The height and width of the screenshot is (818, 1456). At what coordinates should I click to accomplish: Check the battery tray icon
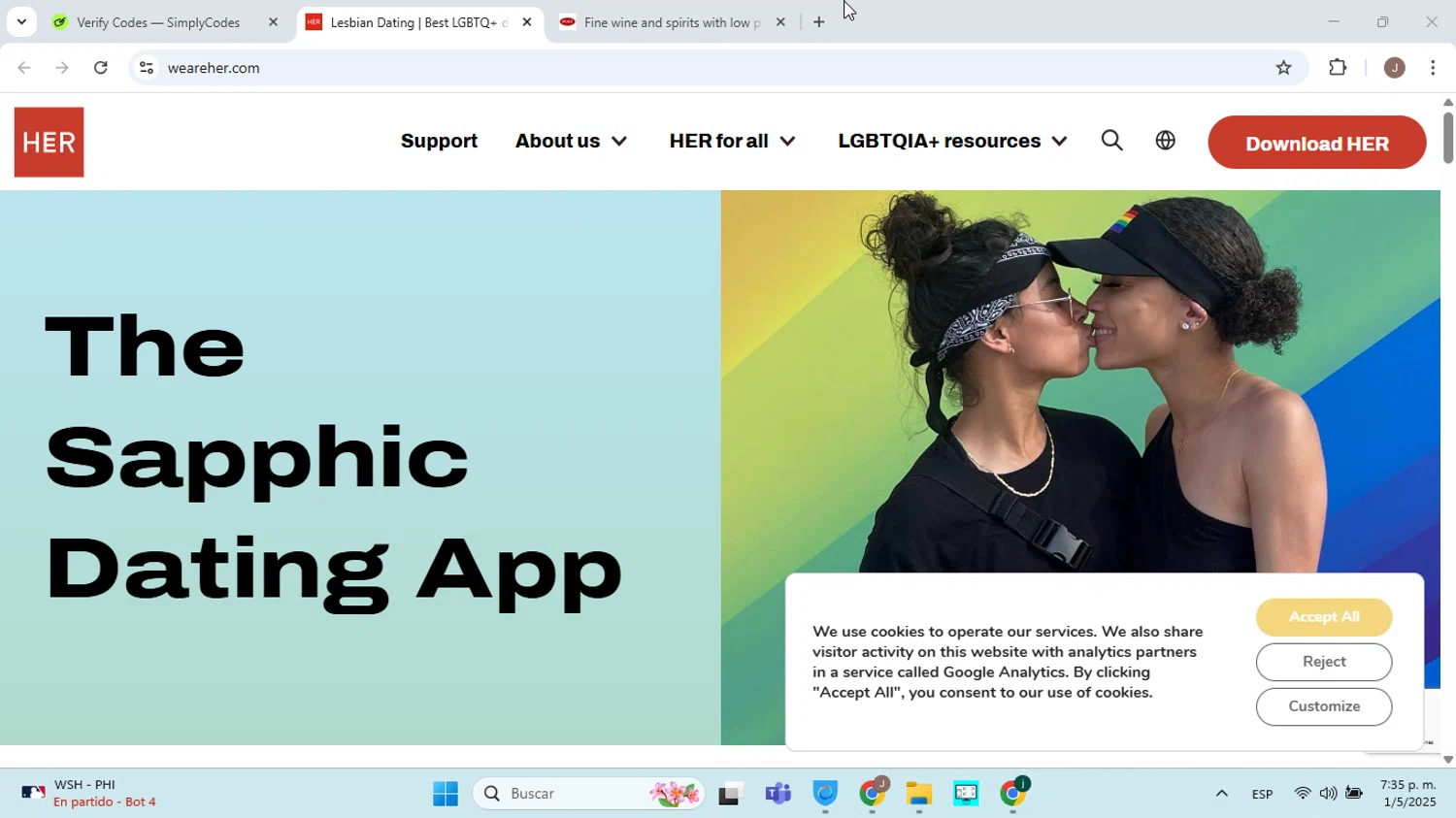1354,794
